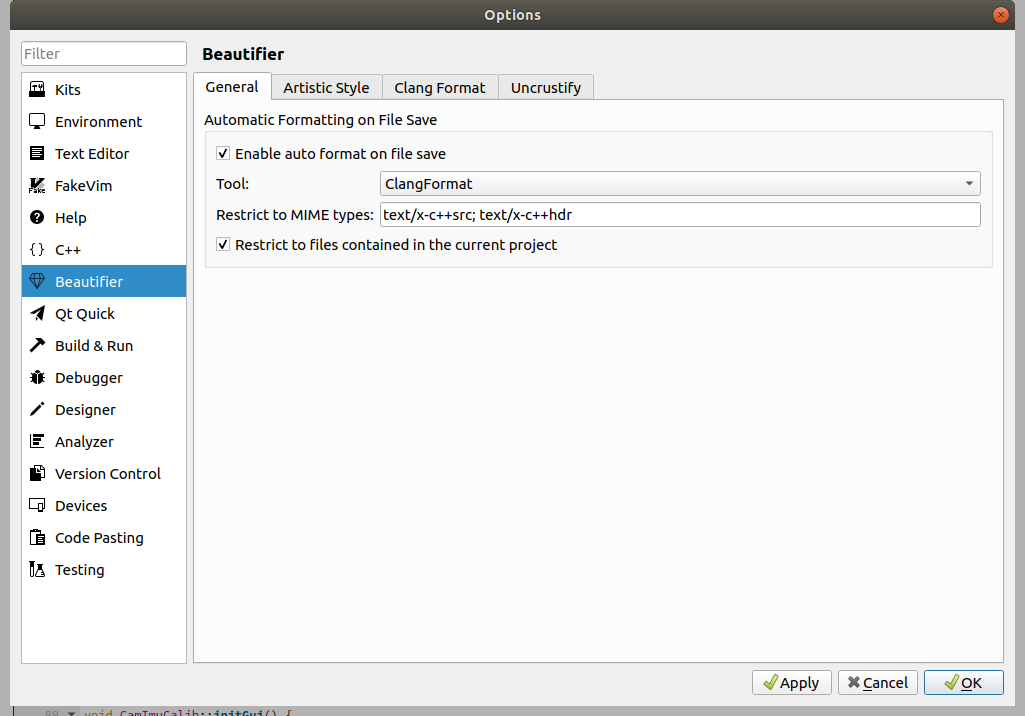1025x716 pixels.
Task: Open Environment settings via its icon
Action: (36, 121)
